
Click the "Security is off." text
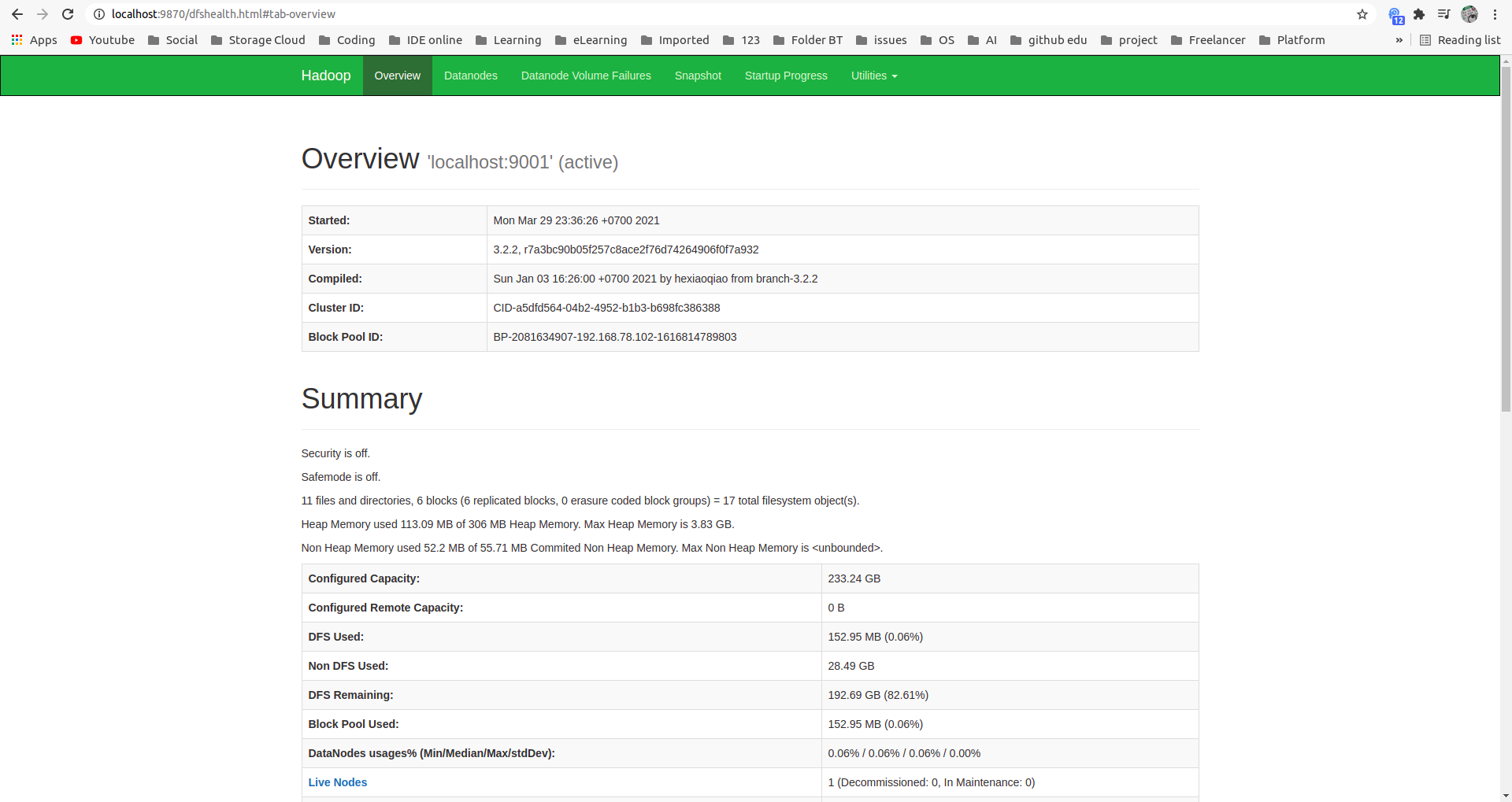pyautogui.click(x=335, y=453)
